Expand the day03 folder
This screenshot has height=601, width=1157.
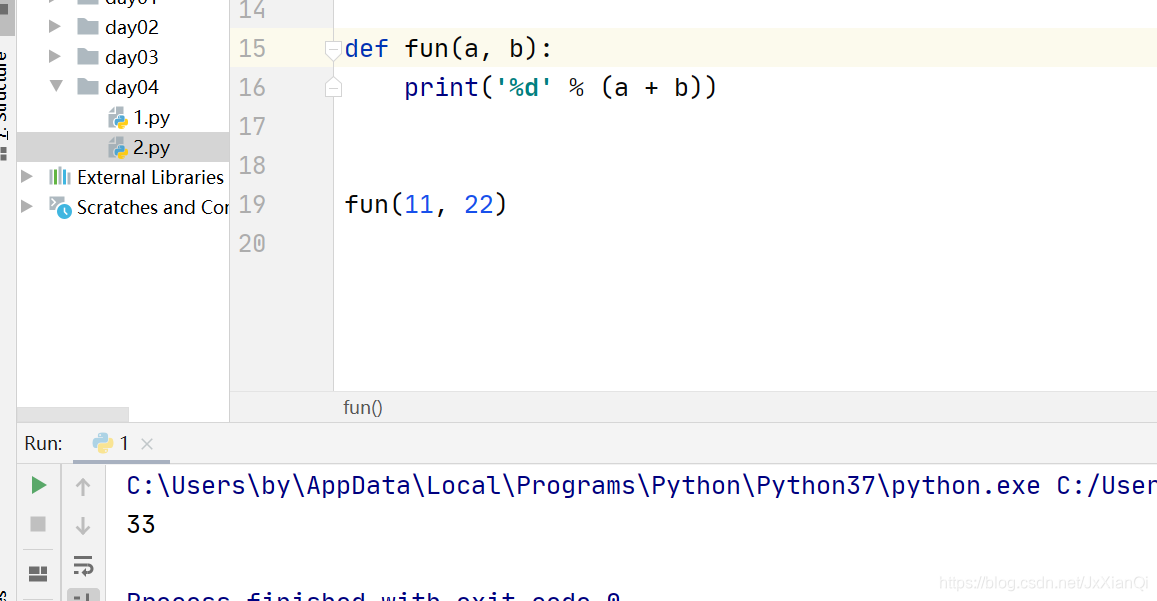55,56
